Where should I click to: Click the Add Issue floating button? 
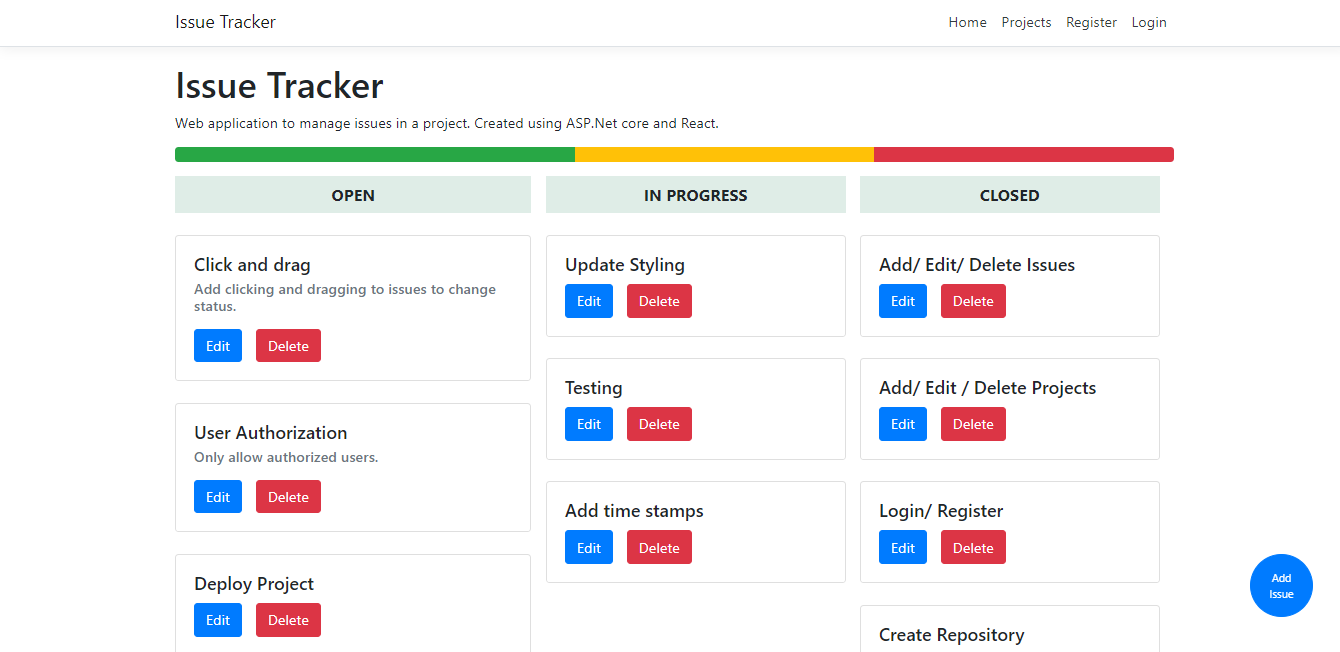[1281, 585]
